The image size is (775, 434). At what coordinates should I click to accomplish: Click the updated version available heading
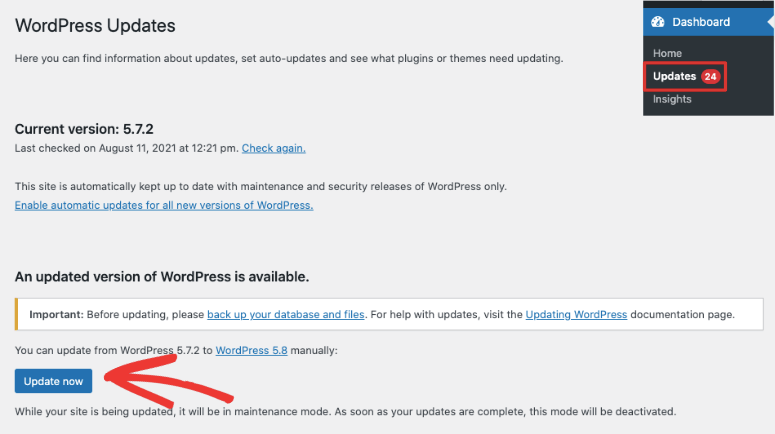coord(162,276)
